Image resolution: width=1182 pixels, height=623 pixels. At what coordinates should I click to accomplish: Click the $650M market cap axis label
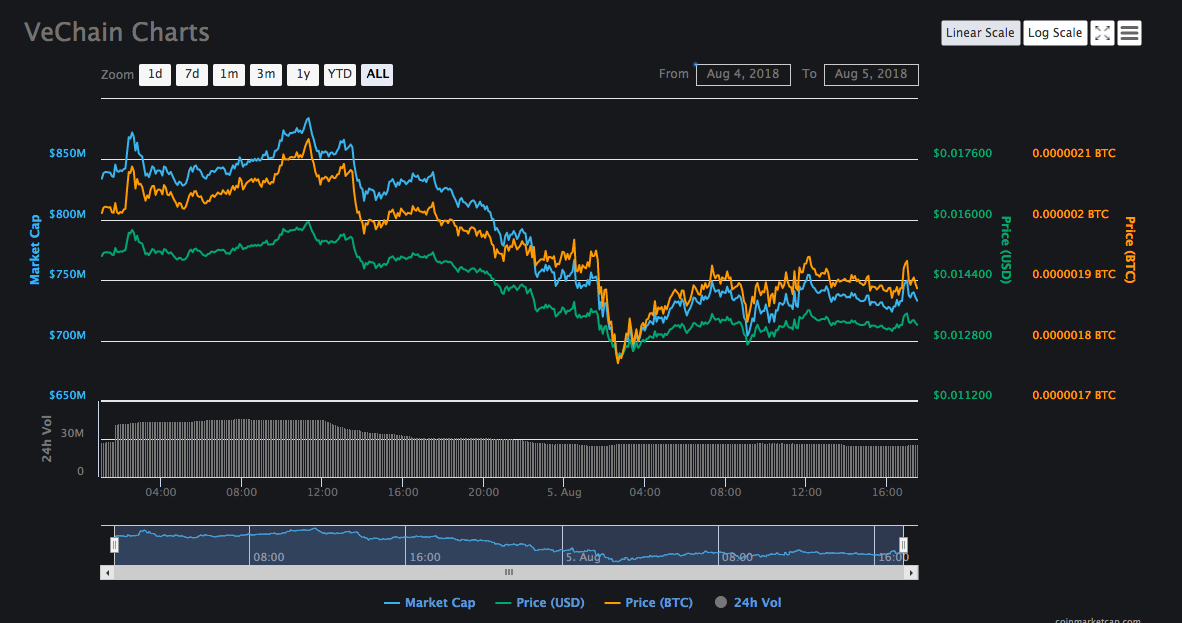point(68,395)
